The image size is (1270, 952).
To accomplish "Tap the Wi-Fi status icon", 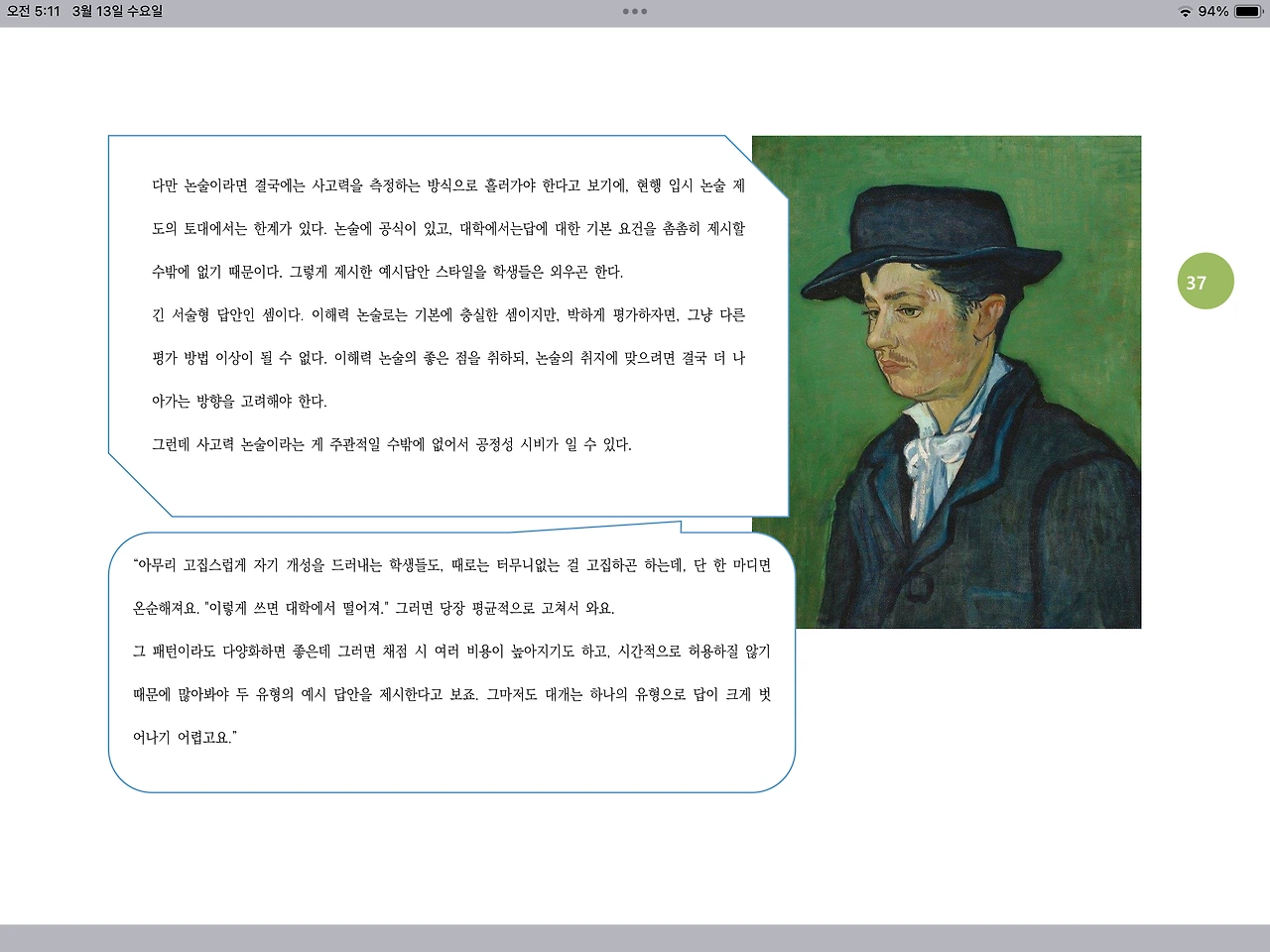I will pyautogui.click(x=1185, y=12).
